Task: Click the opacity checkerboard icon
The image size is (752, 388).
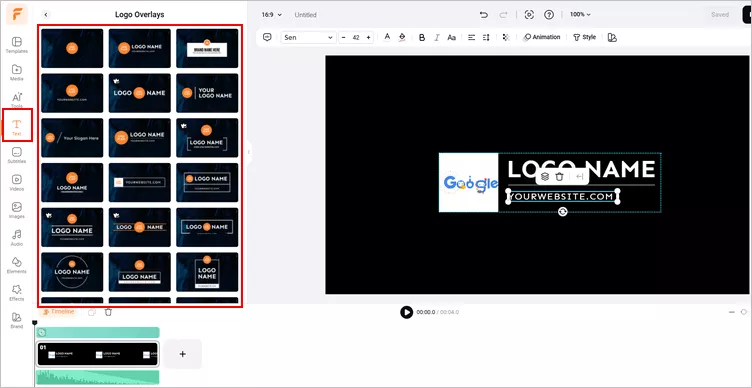Action: [x=505, y=37]
